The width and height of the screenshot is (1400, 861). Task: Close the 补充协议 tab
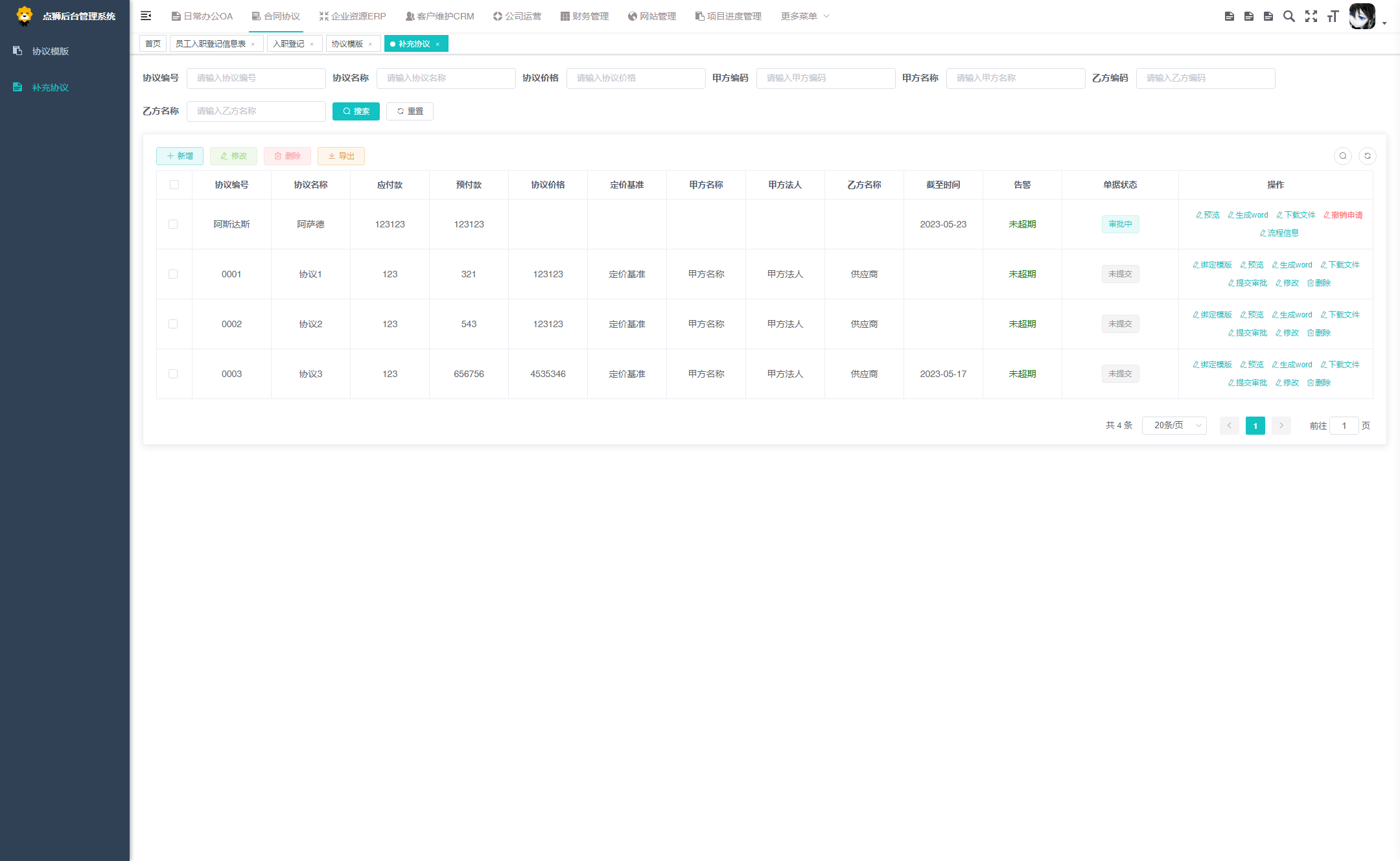[x=437, y=44]
